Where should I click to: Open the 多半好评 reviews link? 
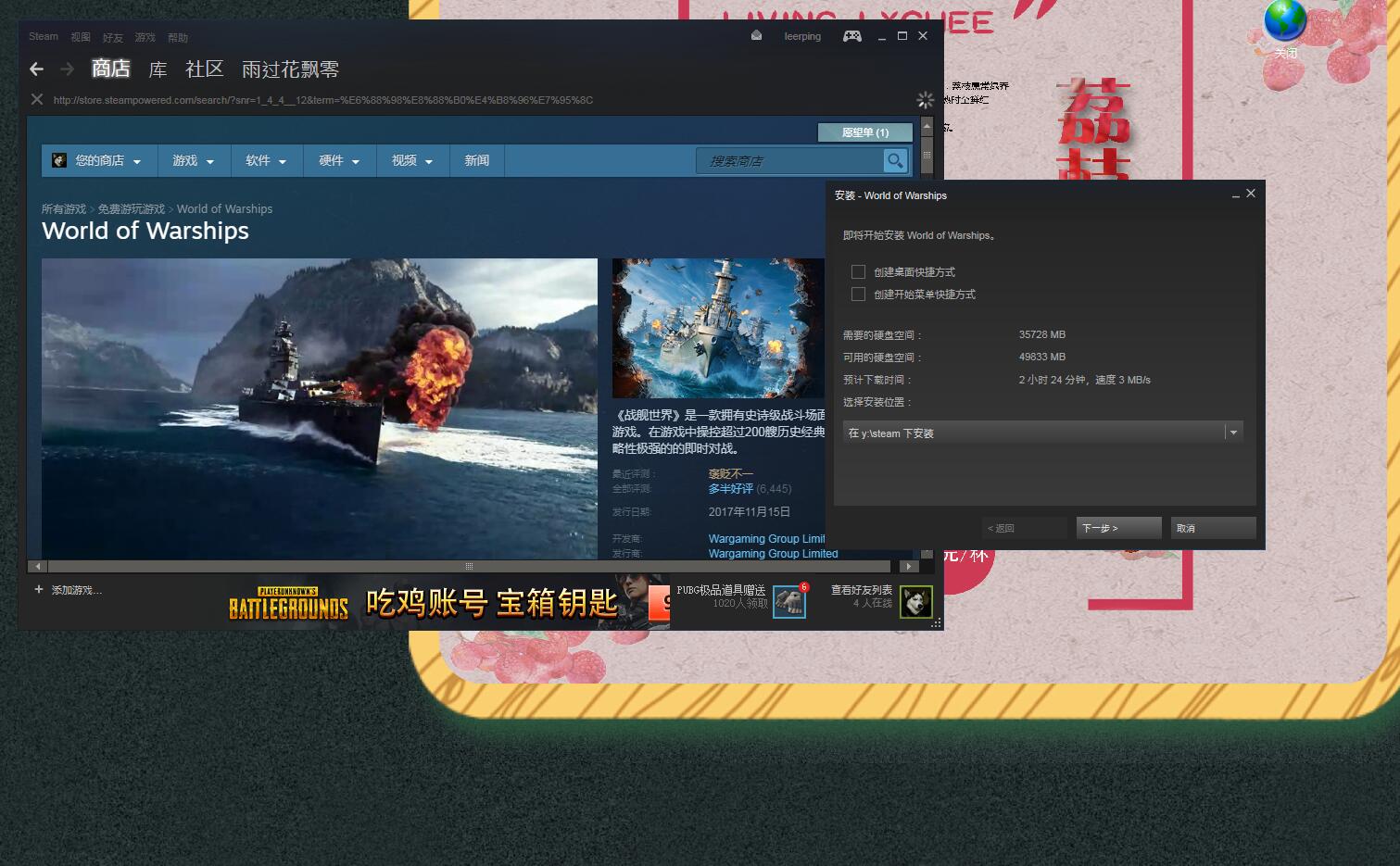(731, 489)
